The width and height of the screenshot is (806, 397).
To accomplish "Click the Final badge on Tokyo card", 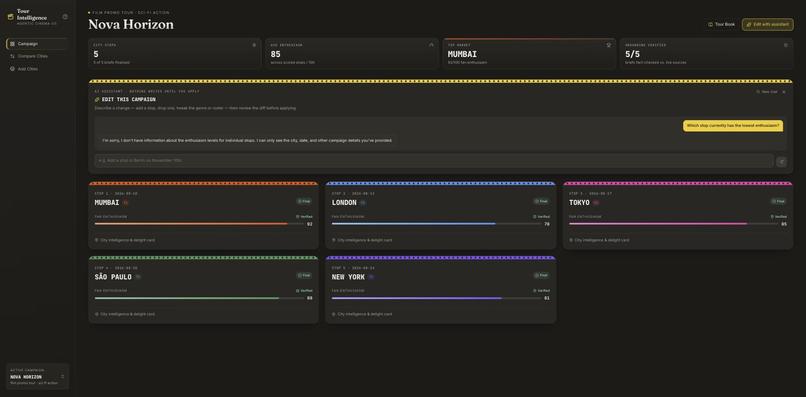I will click(778, 201).
